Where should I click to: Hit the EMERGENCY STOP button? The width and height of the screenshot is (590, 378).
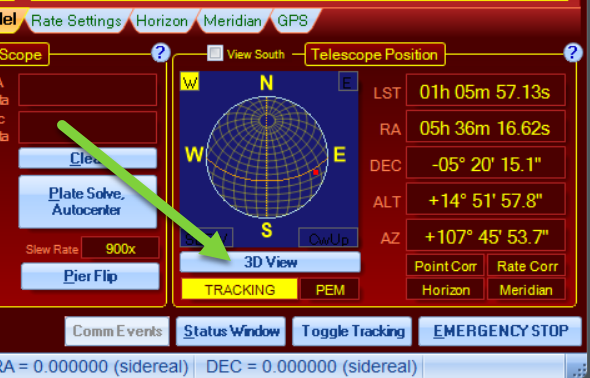[500, 331]
